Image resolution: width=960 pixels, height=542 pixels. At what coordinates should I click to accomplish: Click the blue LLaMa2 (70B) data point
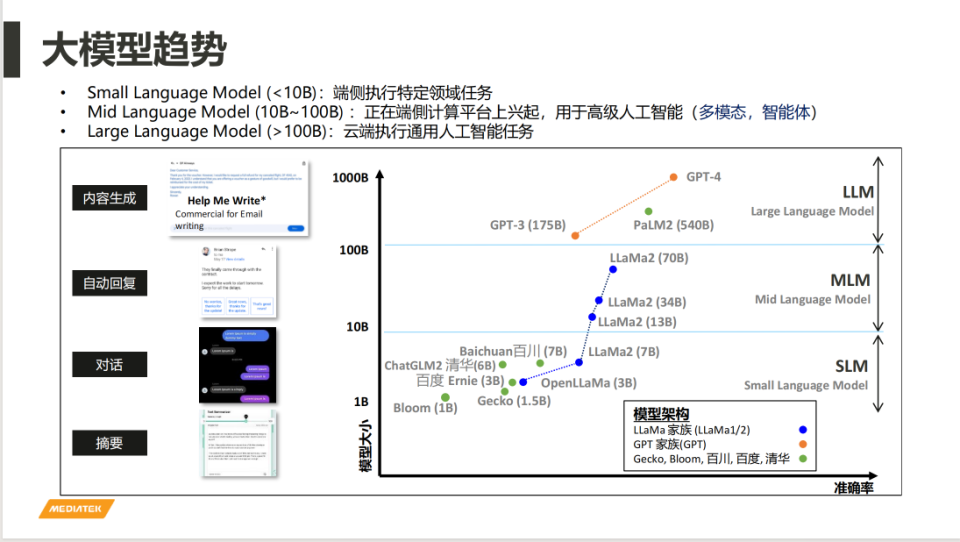pyautogui.click(x=613, y=269)
